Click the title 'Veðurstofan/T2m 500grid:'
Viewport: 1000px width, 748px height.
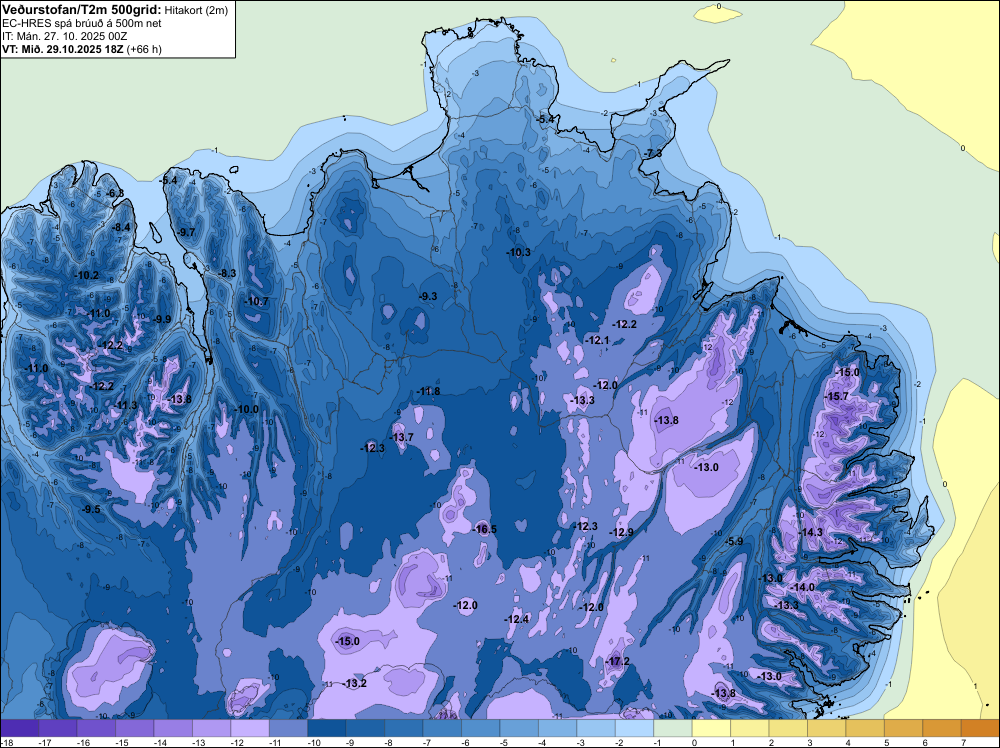82,10
